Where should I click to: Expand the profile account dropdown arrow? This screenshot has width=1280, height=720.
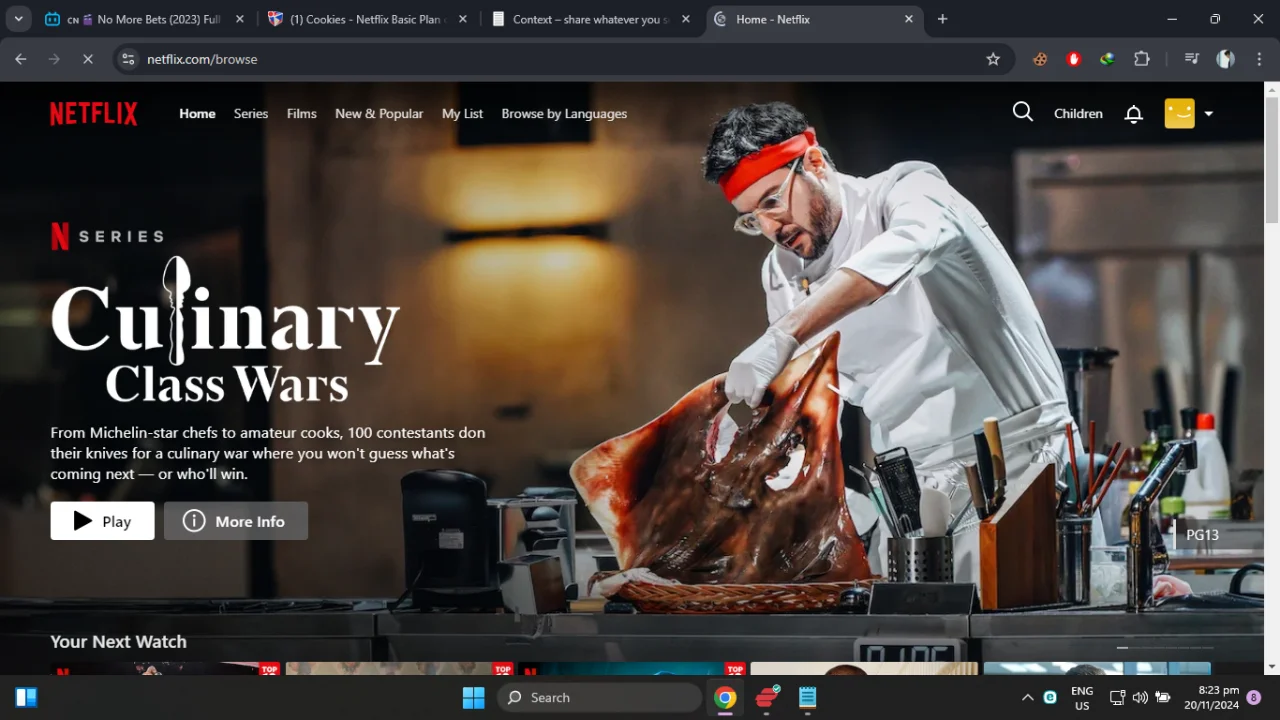(1208, 114)
